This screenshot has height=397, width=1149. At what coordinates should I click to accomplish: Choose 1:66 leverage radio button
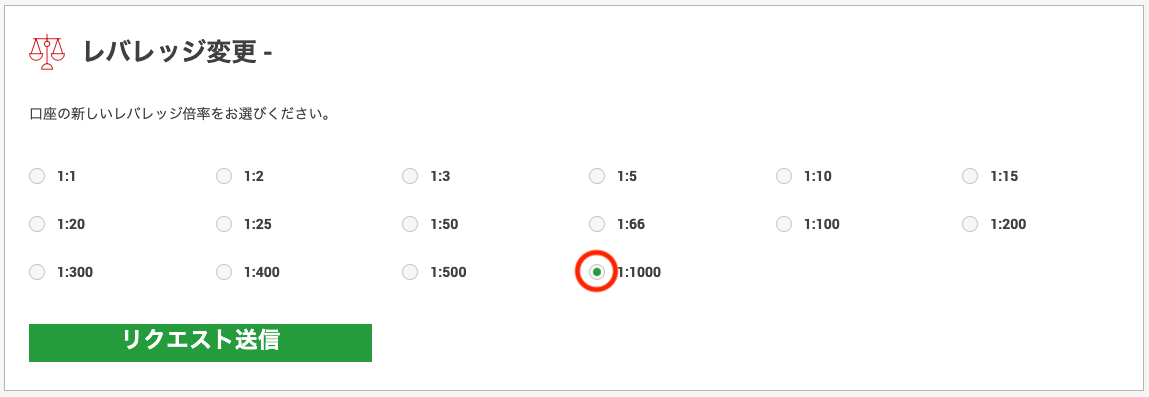click(x=597, y=224)
